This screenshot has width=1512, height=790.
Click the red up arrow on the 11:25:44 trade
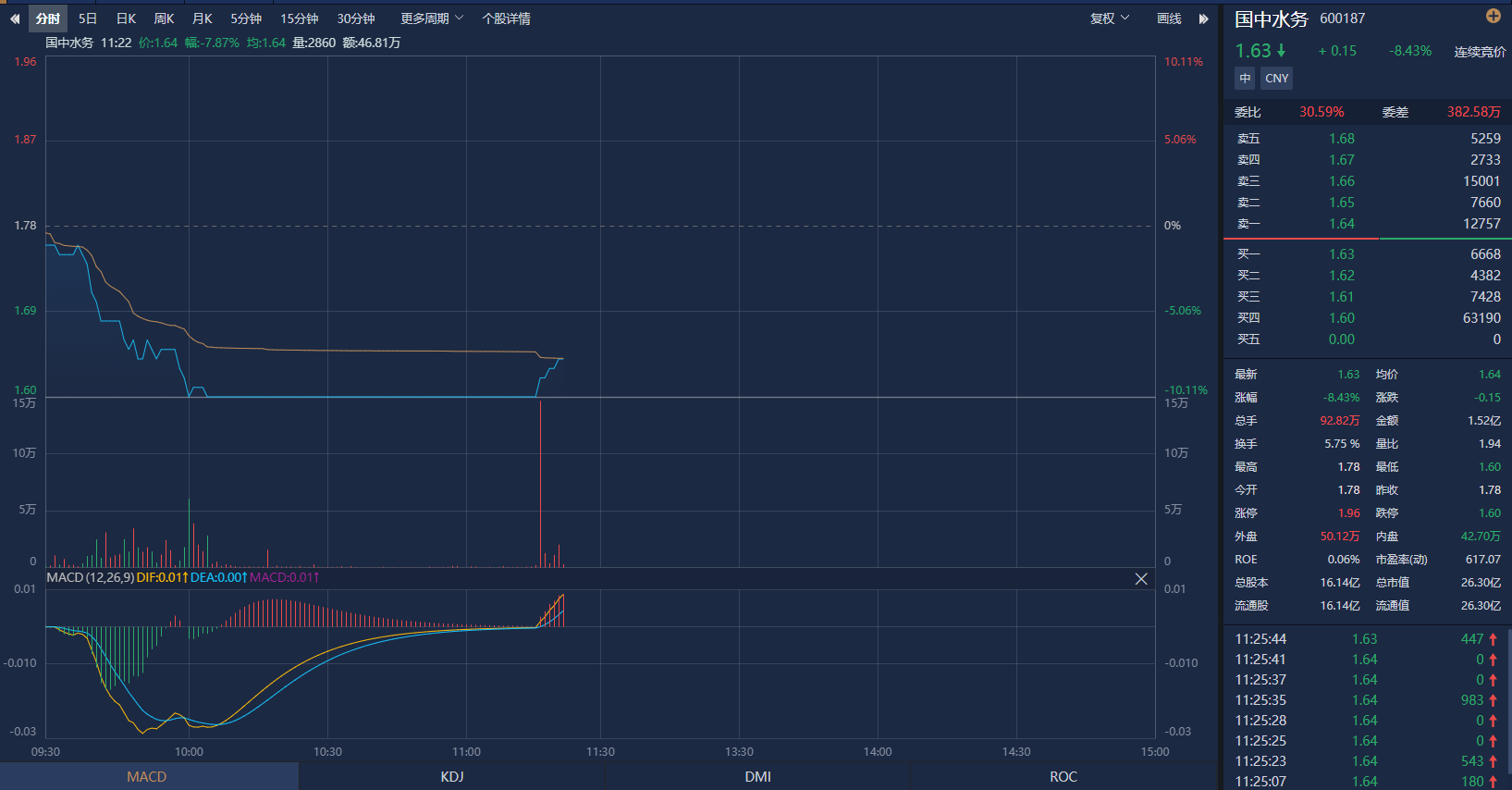point(1493,639)
